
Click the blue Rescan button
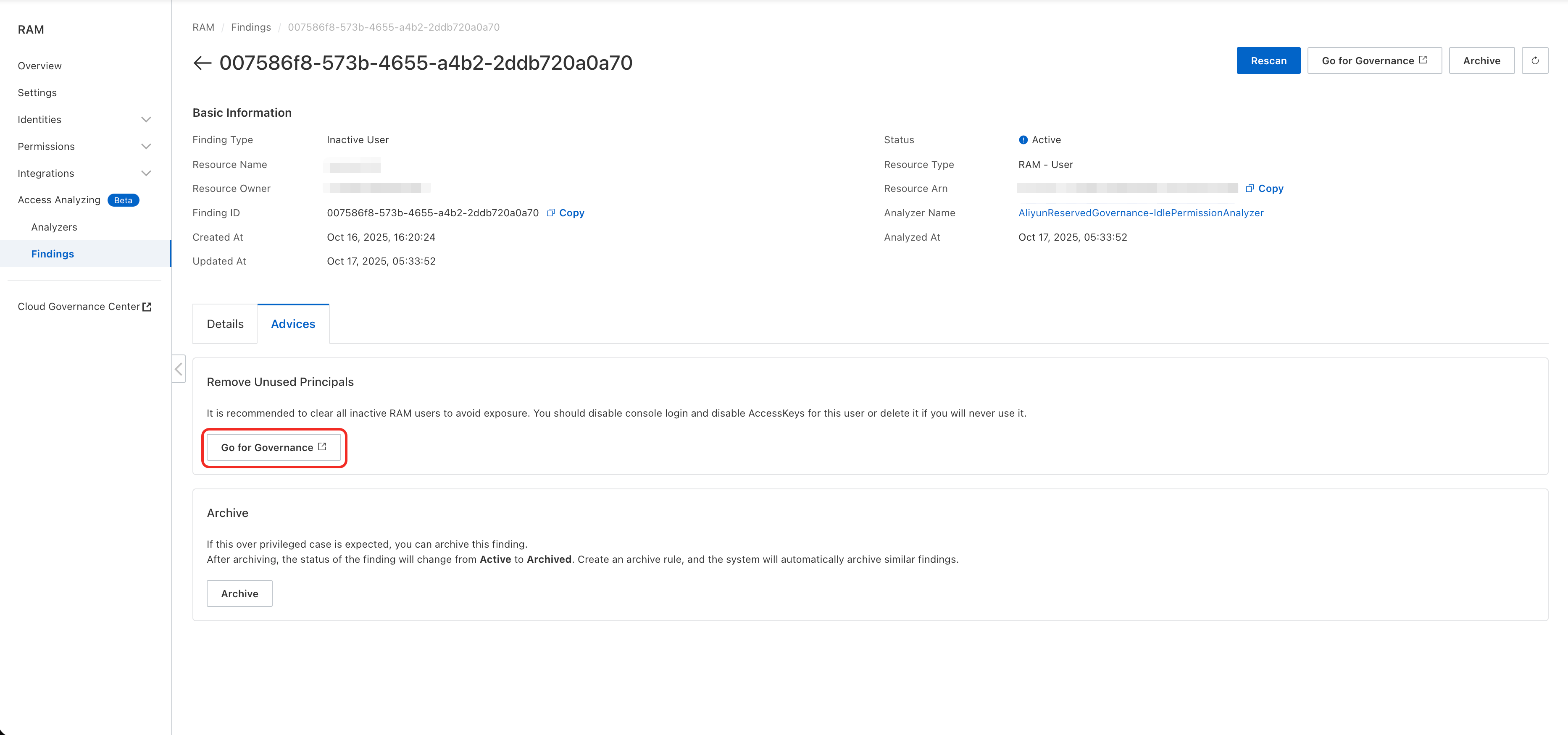[x=1268, y=61]
